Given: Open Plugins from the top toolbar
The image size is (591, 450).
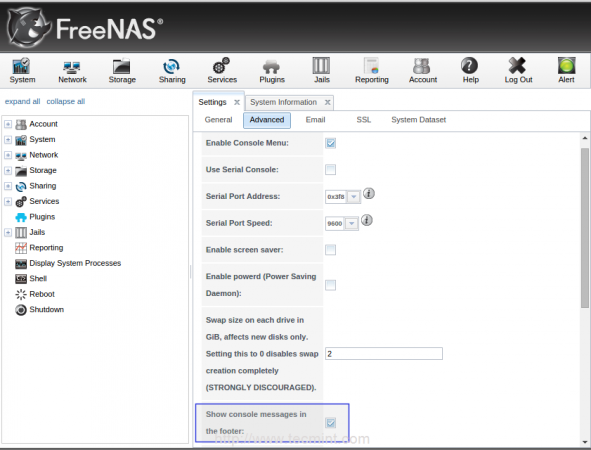Looking at the screenshot, I should tap(272, 70).
